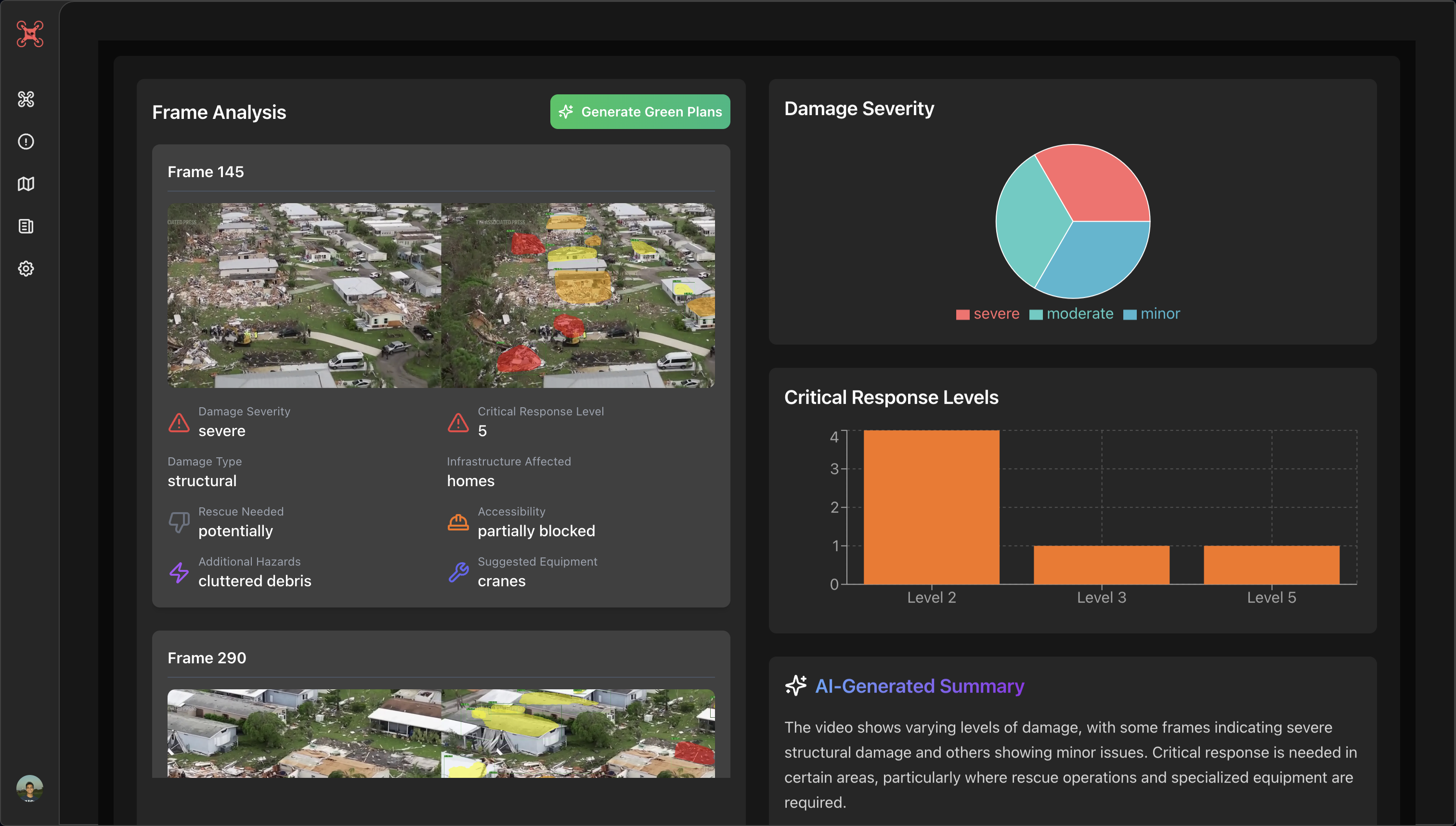The width and height of the screenshot is (1456, 826).
Task: Click the Damage Severity warning triangle icon
Action: coord(179,422)
